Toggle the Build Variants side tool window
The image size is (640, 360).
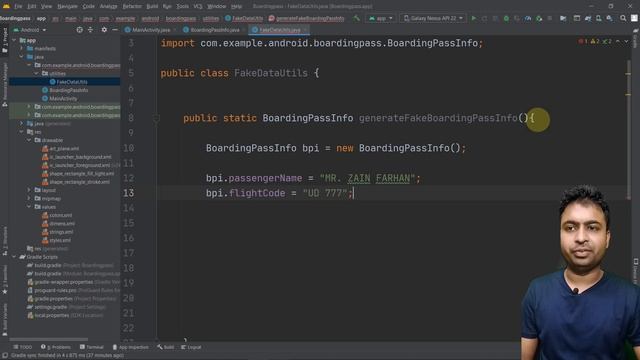tap(4, 319)
